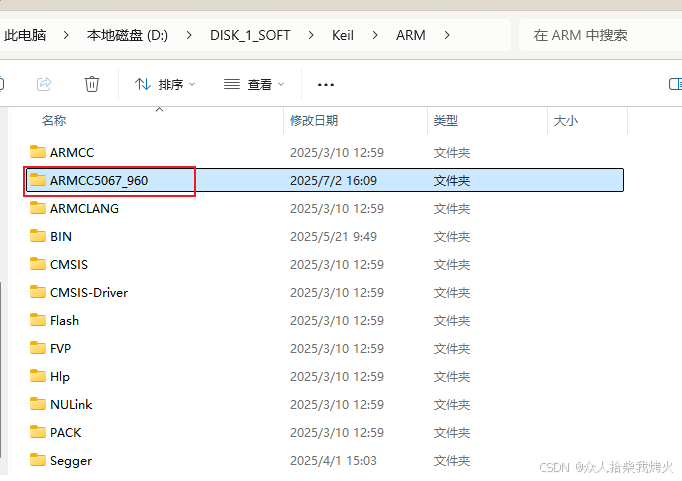Sort by 名称 column header
This screenshot has height=481, width=682.
pos(54,120)
